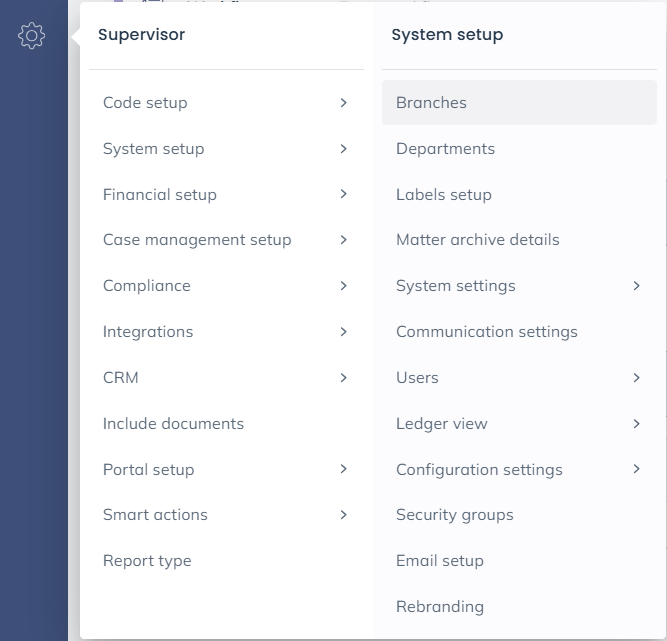This screenshot has height=641, width=667.
Task: Expand the System settings chevron
Action: [x=636, y=286]
